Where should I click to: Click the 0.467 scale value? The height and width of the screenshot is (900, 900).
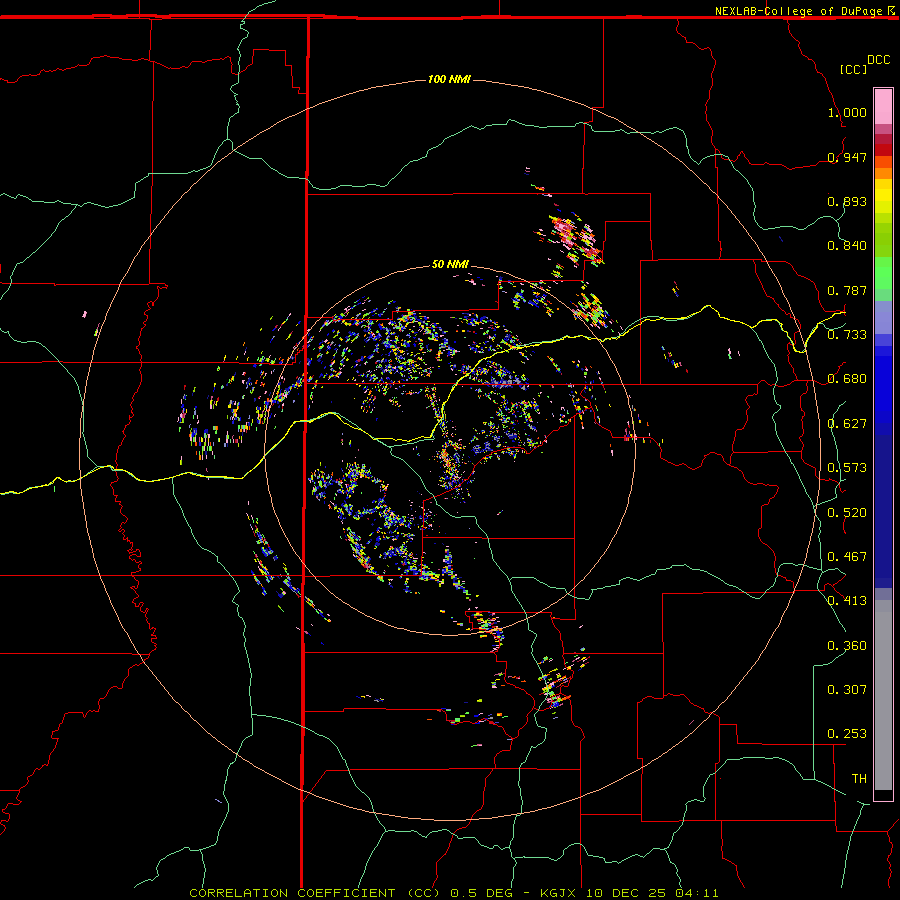(847, 557)
